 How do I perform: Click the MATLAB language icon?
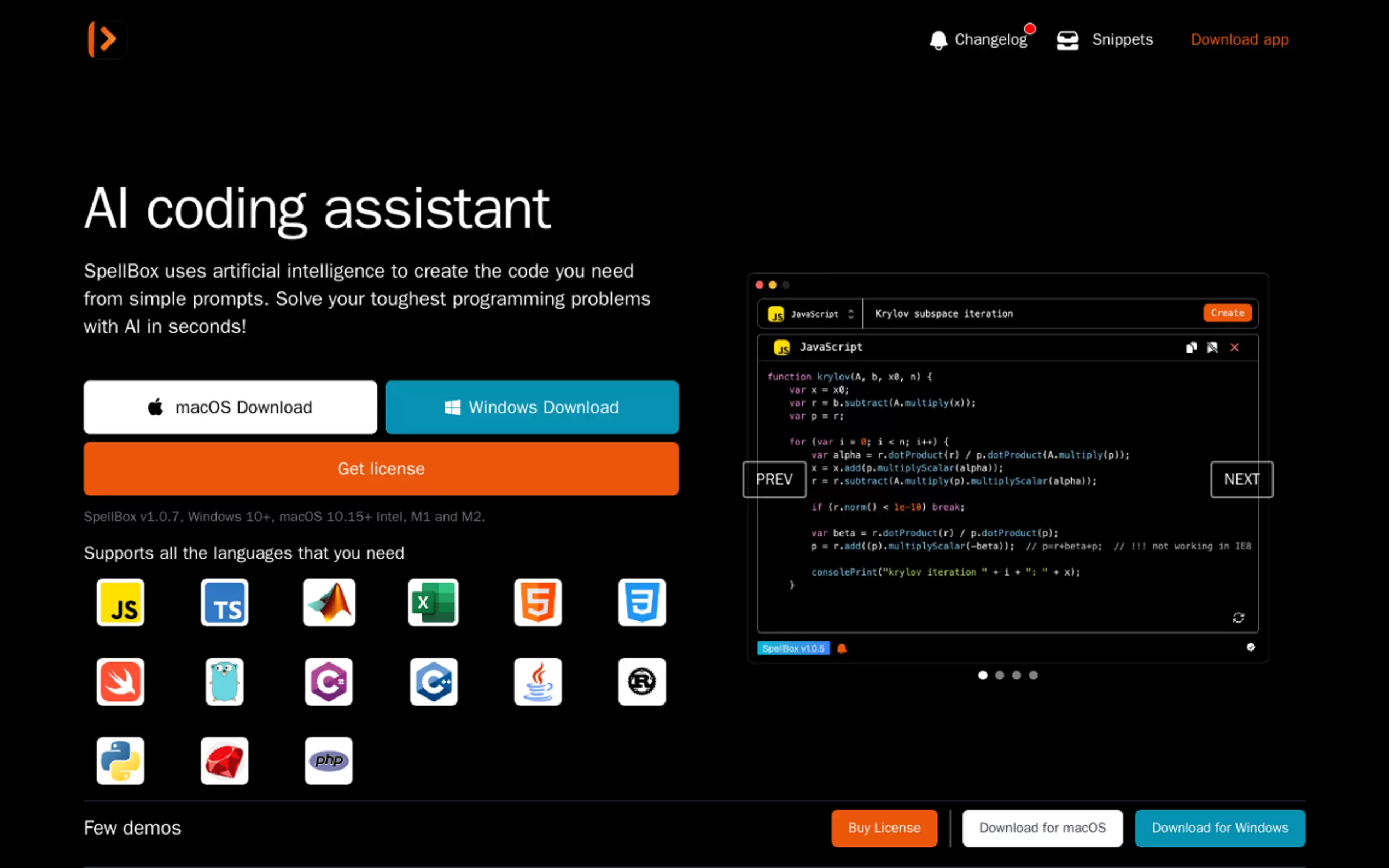(329, 602)
